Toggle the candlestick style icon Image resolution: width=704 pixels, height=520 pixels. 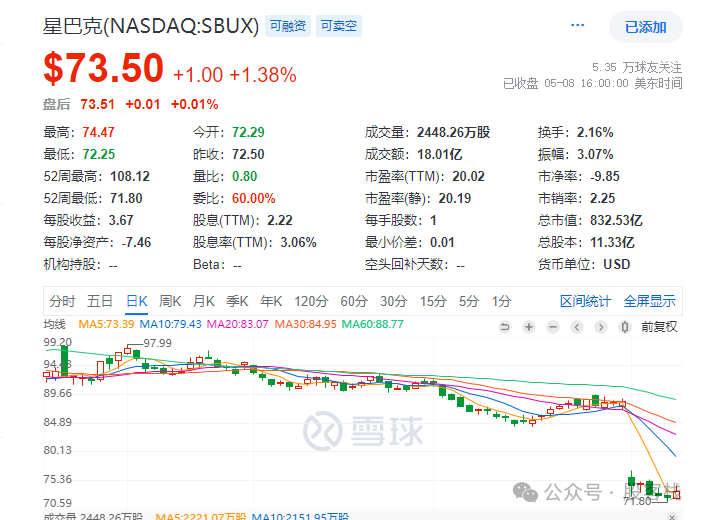point(625,327)
